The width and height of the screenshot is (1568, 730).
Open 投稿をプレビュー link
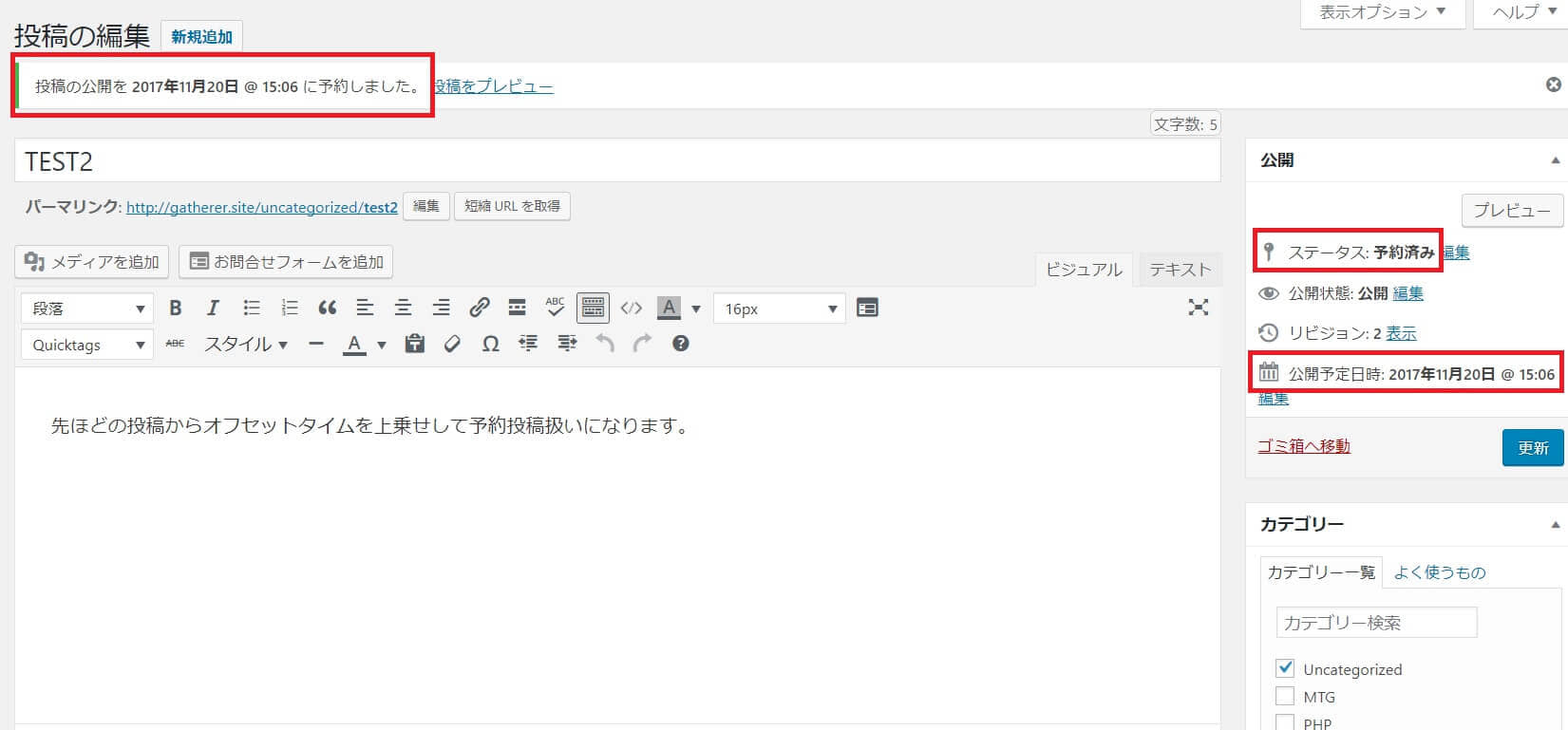tap(493, 86)
